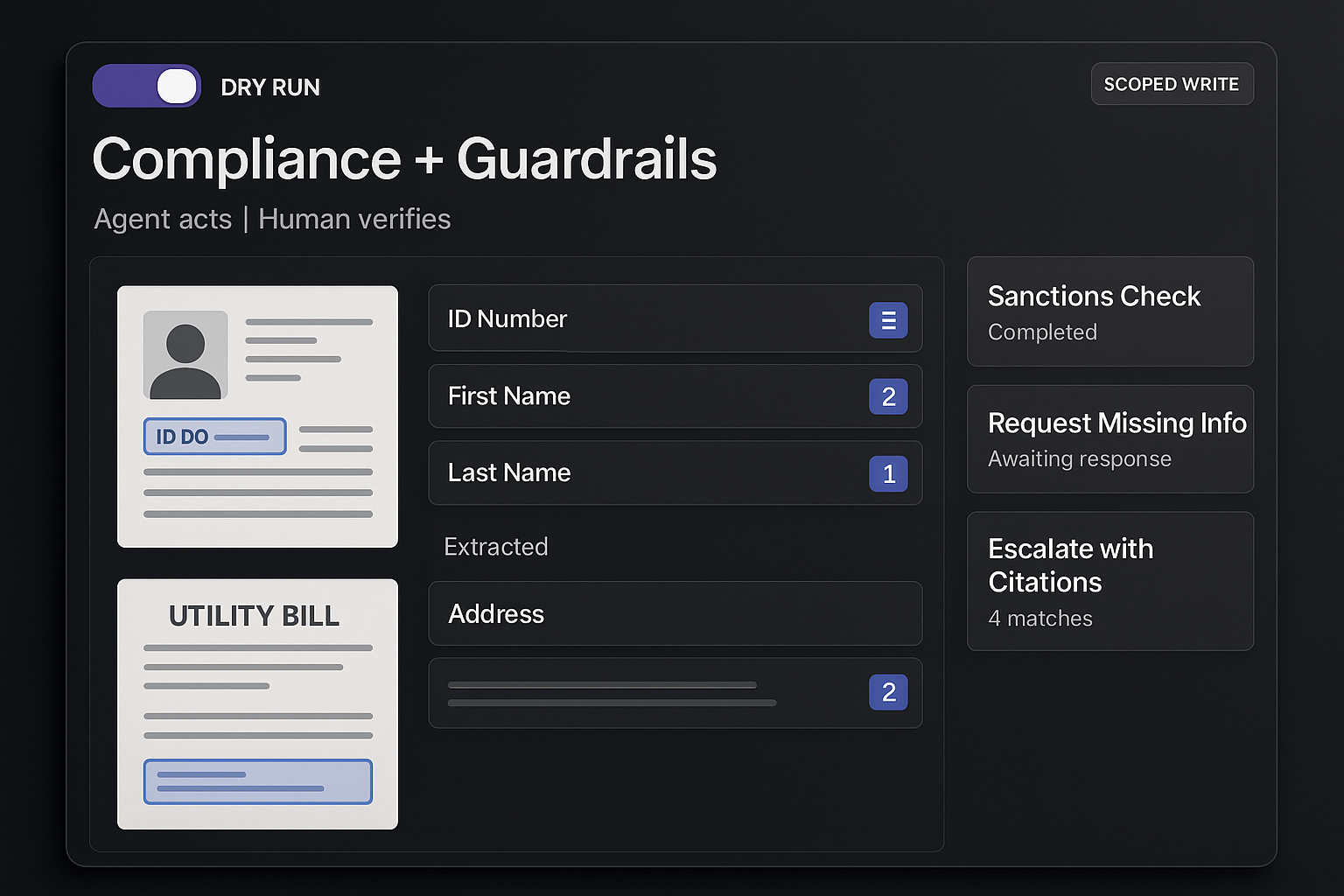The height and width of the screenshot is (896, 1344).
Task: Click the Extracted section label
Action: click(x=495, y=547)
